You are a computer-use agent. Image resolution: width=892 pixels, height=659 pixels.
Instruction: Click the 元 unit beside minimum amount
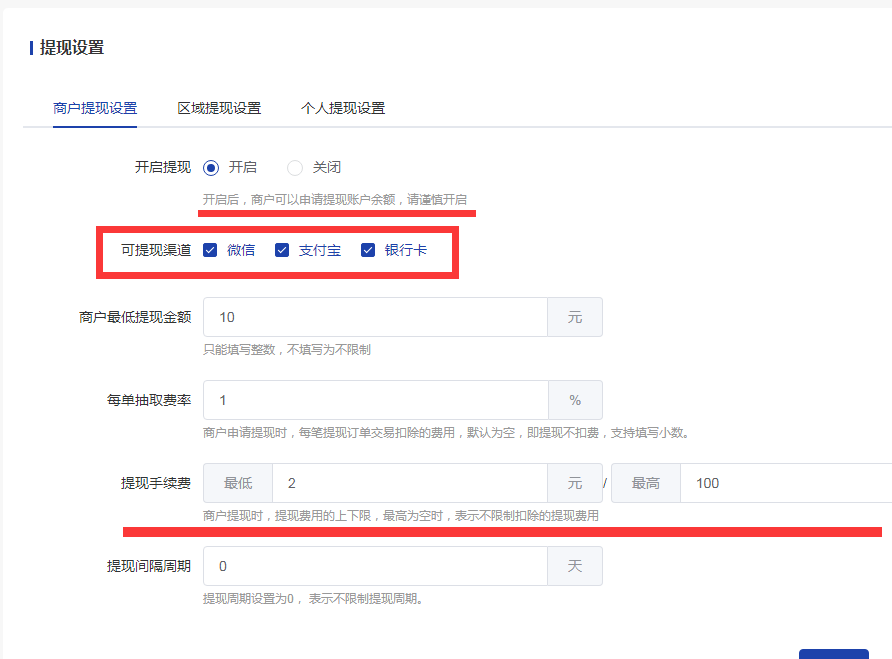pyautogui.click(x=575, y=317)
